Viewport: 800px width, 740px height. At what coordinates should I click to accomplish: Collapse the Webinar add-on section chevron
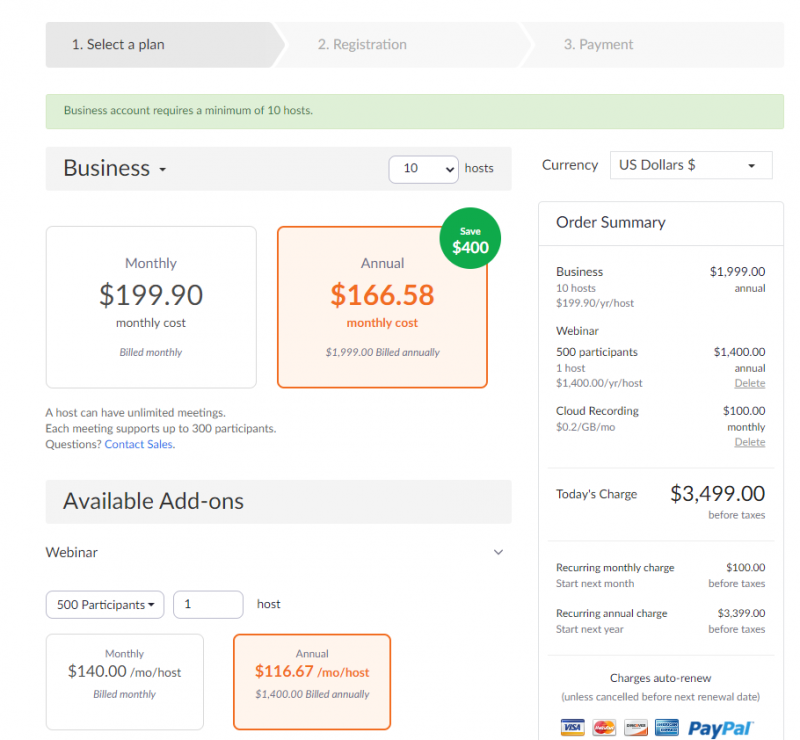click(x=498, y=552)
